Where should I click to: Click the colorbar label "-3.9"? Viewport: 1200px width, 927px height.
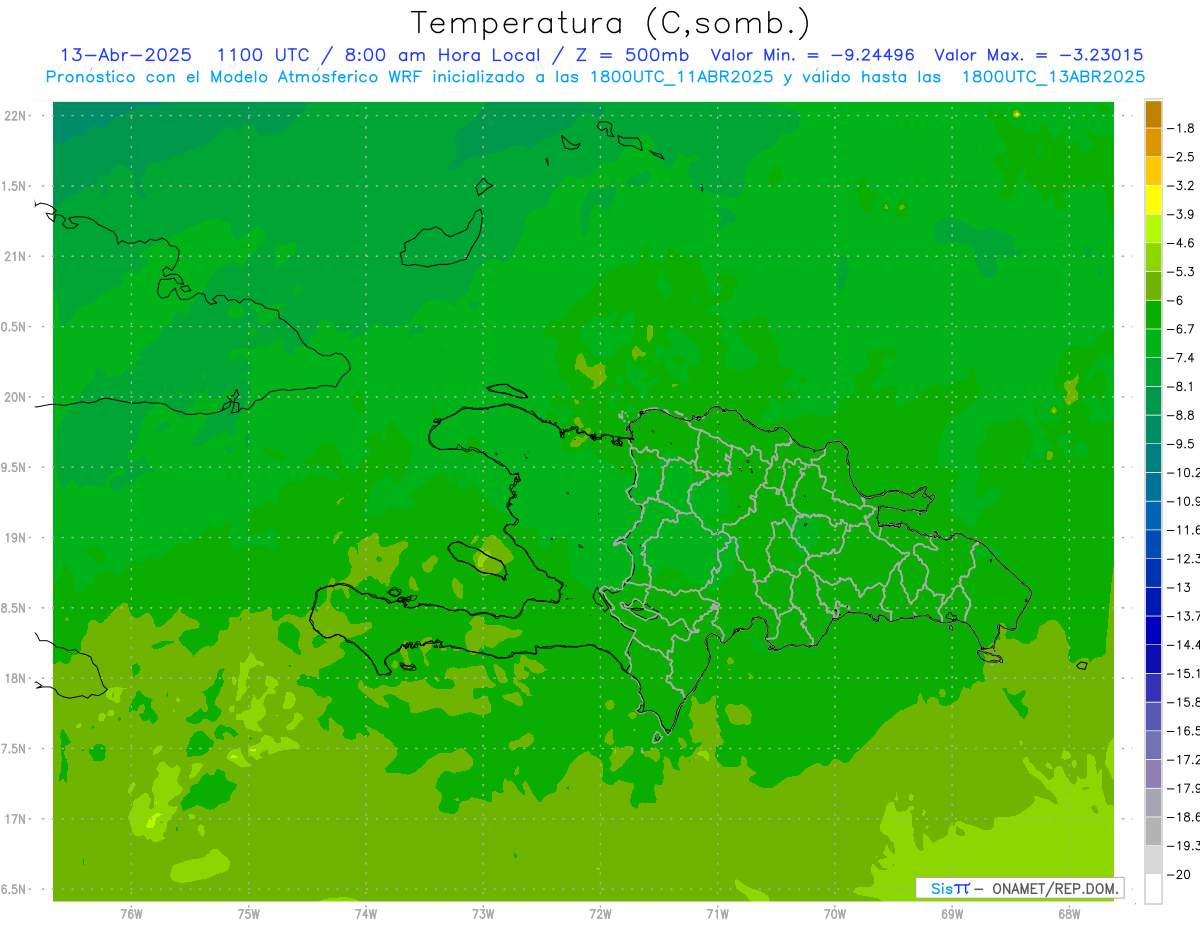[x=1181, y=214]
